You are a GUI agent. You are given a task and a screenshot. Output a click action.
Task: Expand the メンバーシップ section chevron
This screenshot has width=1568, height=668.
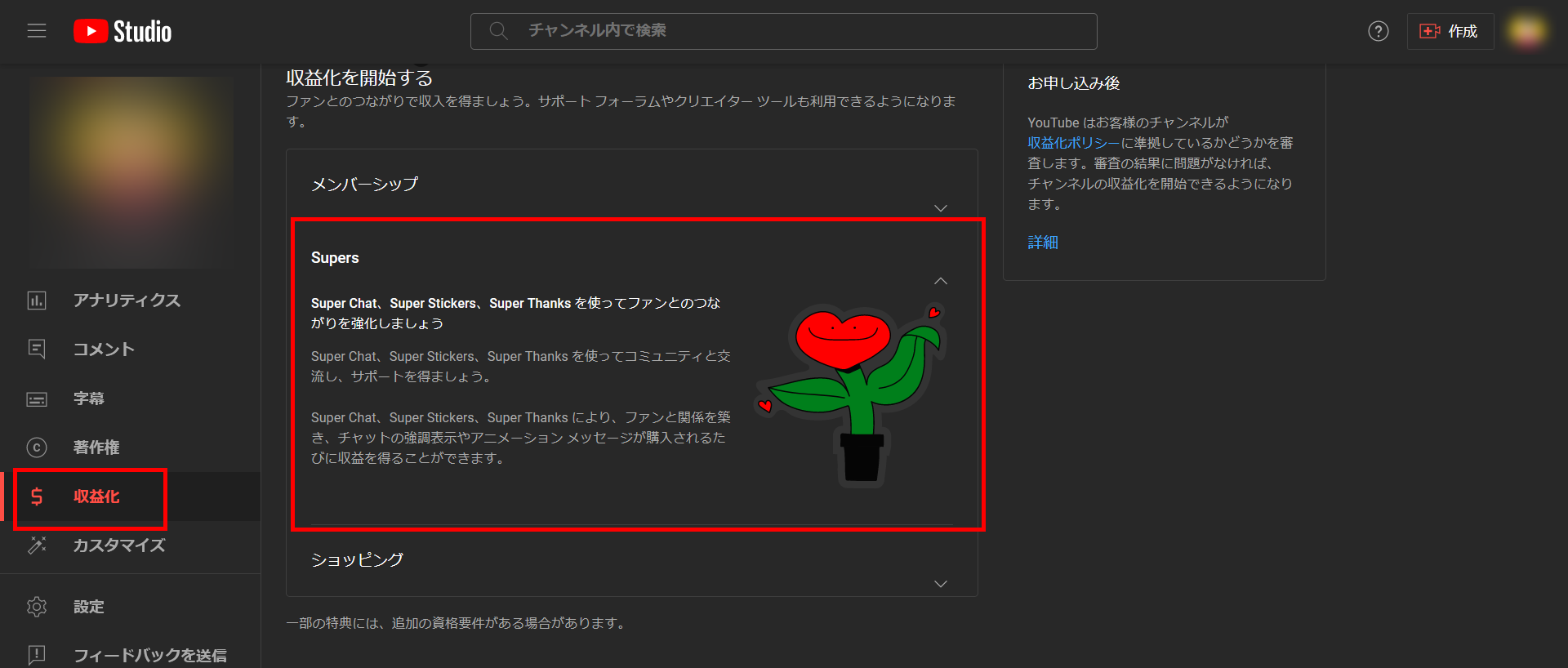coord(941,208)
